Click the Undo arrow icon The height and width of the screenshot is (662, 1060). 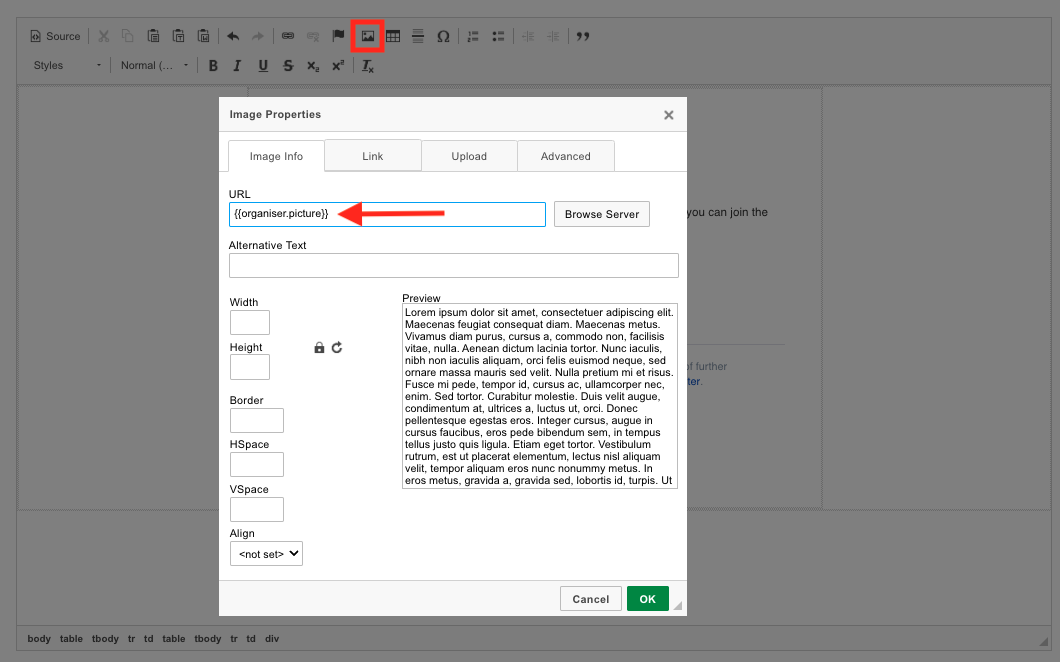coord(233,37)
